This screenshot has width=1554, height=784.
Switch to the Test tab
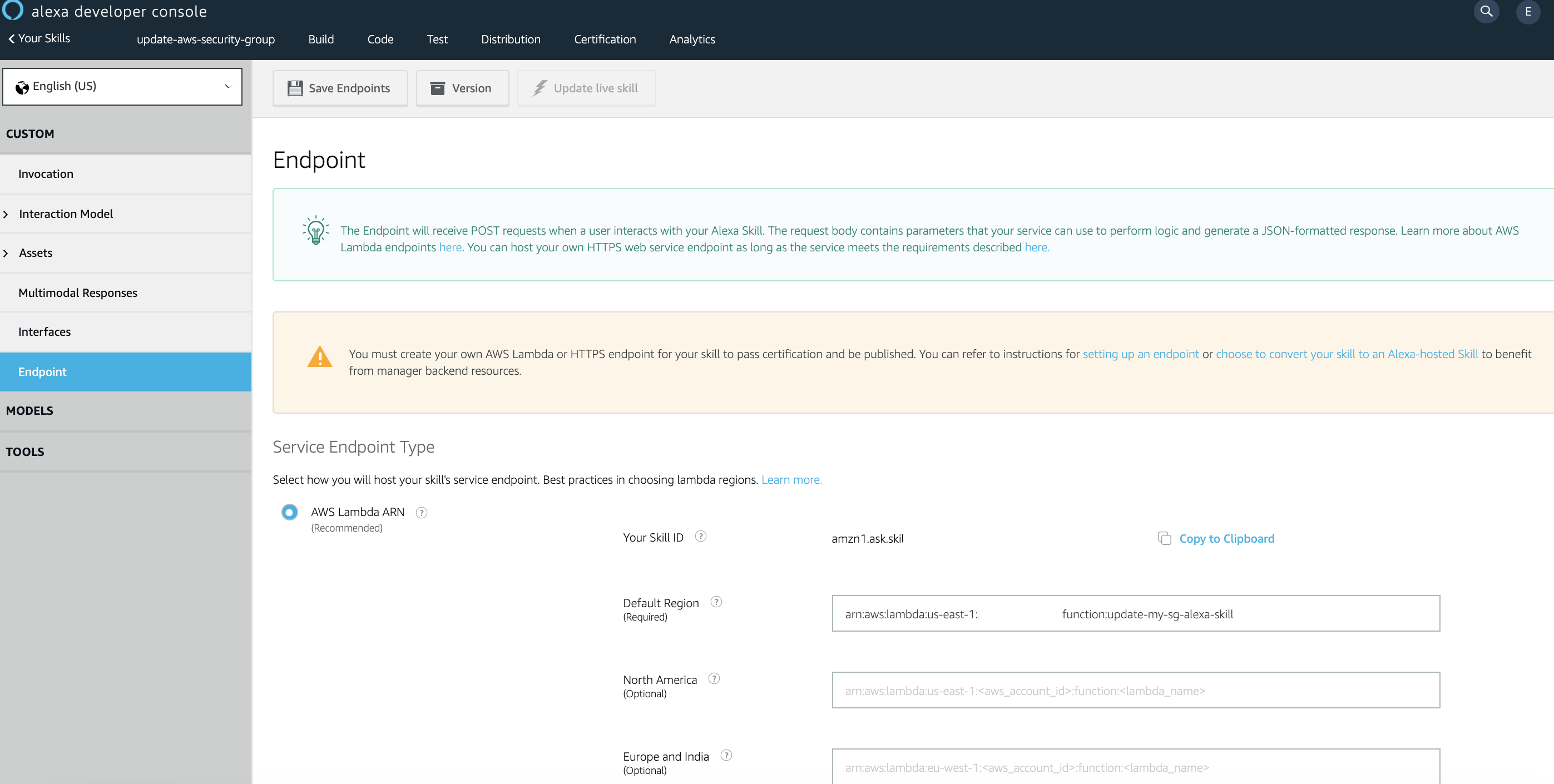click(437, 38)
